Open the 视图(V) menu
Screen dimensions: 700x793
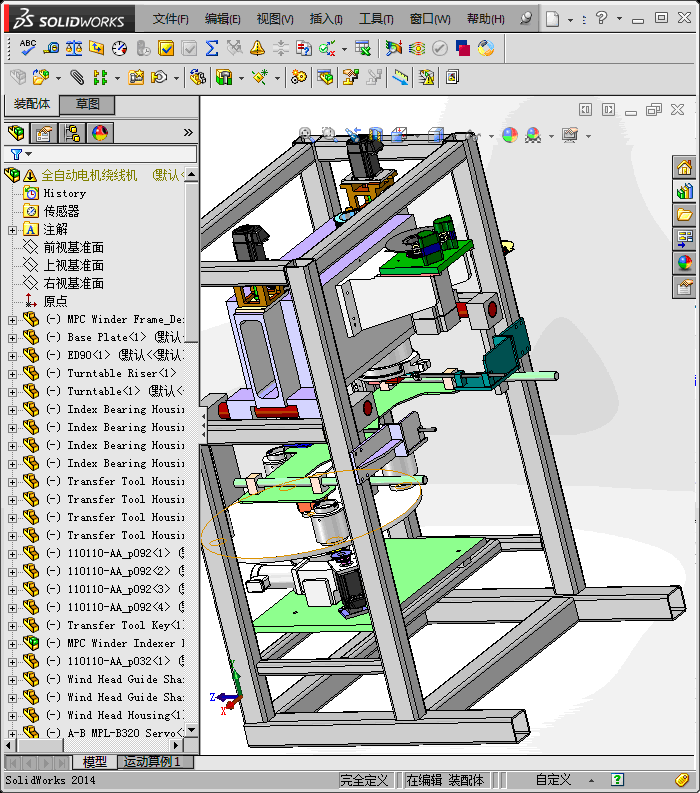coord(275,19)
